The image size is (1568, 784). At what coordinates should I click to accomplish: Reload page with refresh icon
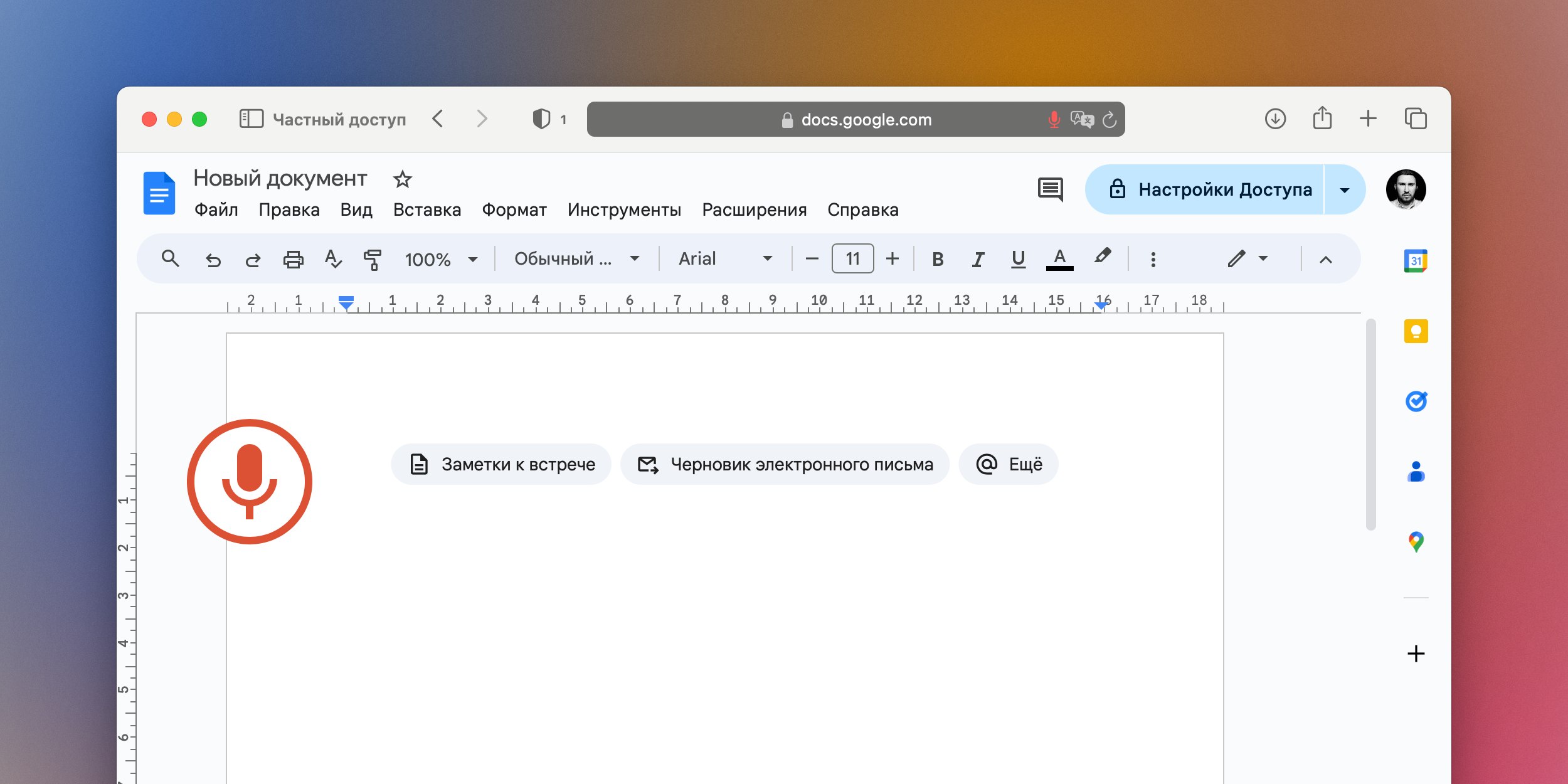(1110, 119)
